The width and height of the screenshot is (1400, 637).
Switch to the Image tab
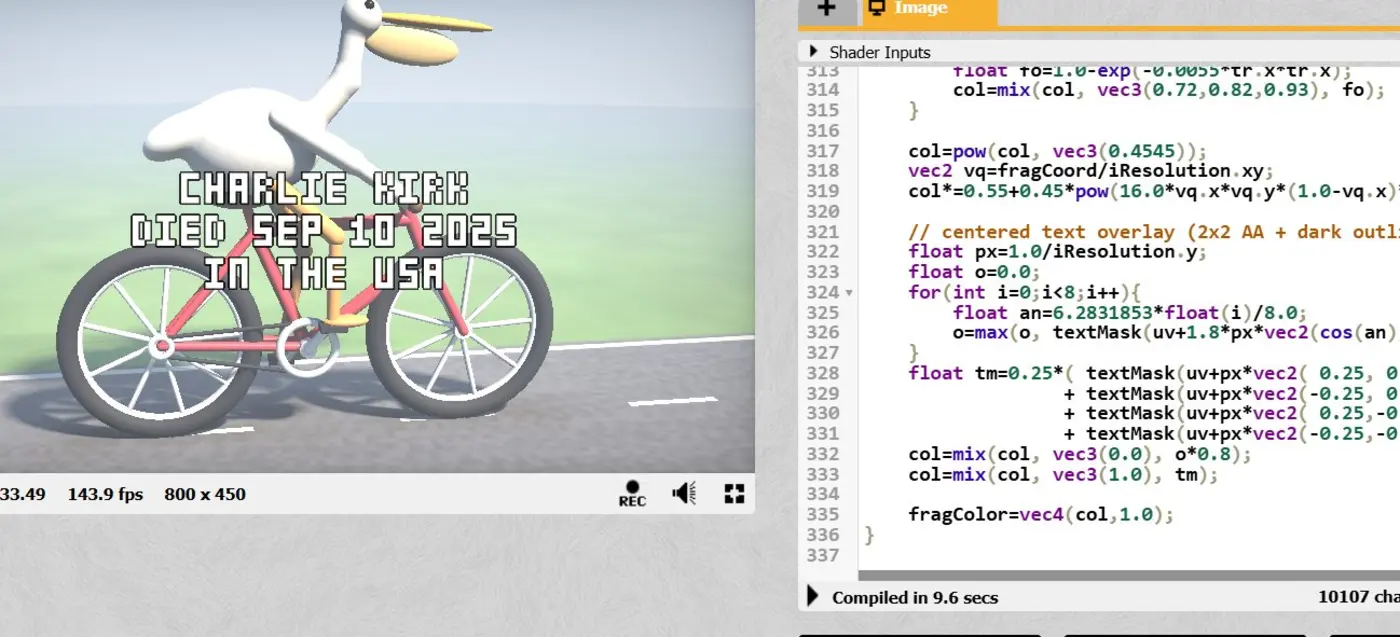(928, 9)
